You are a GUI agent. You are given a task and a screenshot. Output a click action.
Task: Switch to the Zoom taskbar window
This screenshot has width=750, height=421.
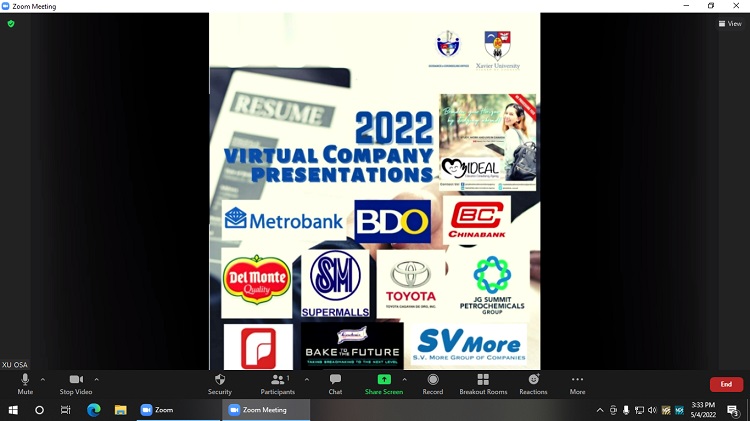178,410
